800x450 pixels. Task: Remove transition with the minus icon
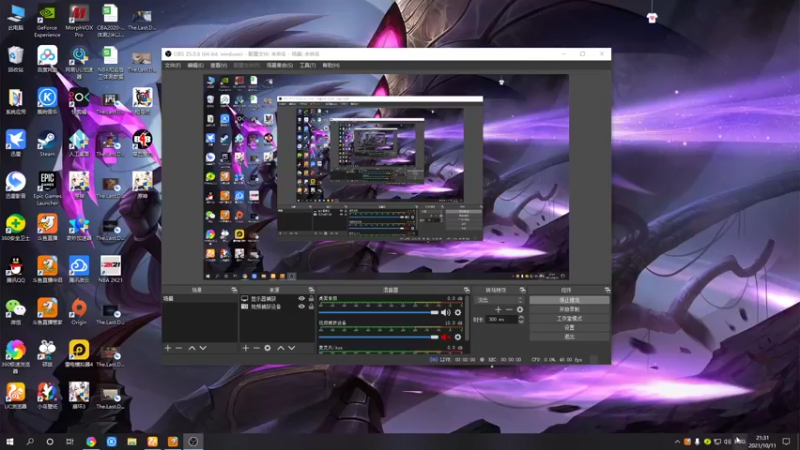click(x=509, y=310)
